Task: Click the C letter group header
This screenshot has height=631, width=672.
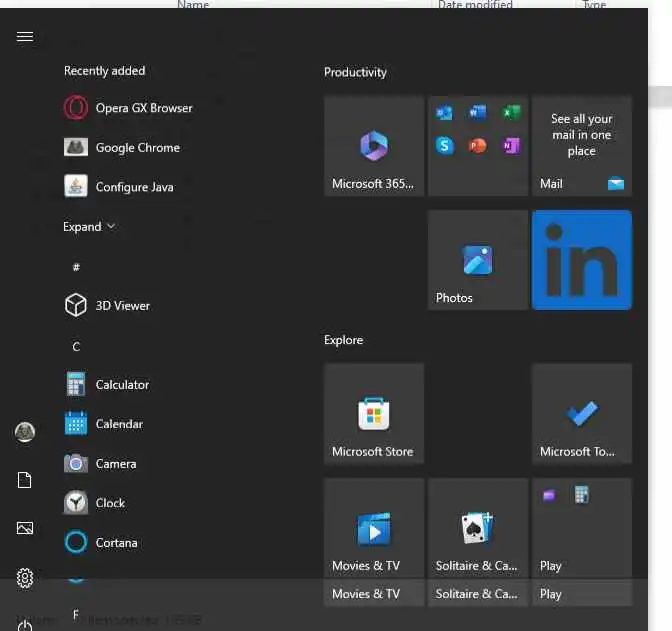Action: point(76,346)
